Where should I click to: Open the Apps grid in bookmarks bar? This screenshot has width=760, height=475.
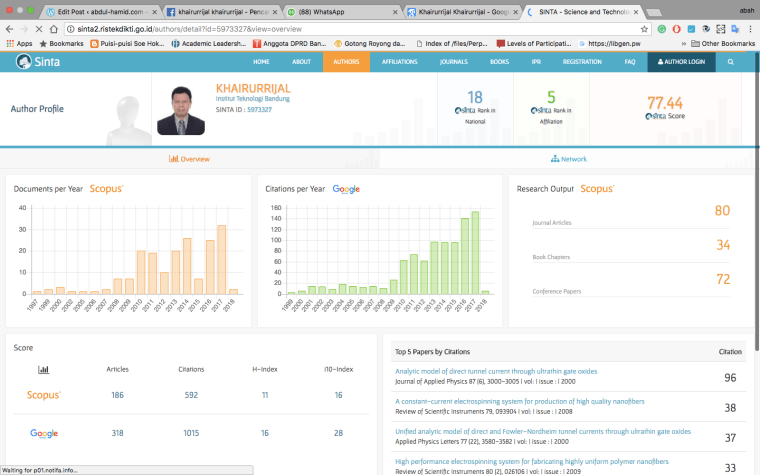click(19, 44)
